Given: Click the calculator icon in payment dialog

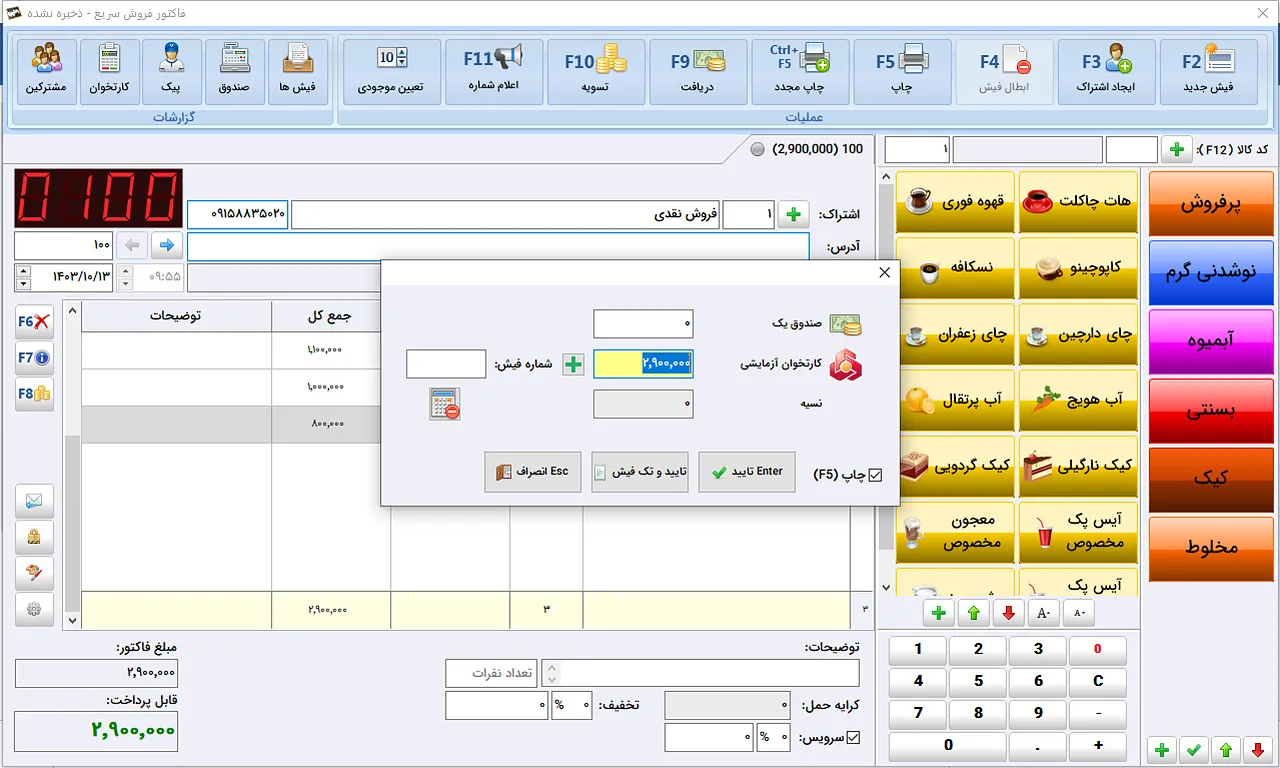Looking at the screenshot, I should [445, 404].
